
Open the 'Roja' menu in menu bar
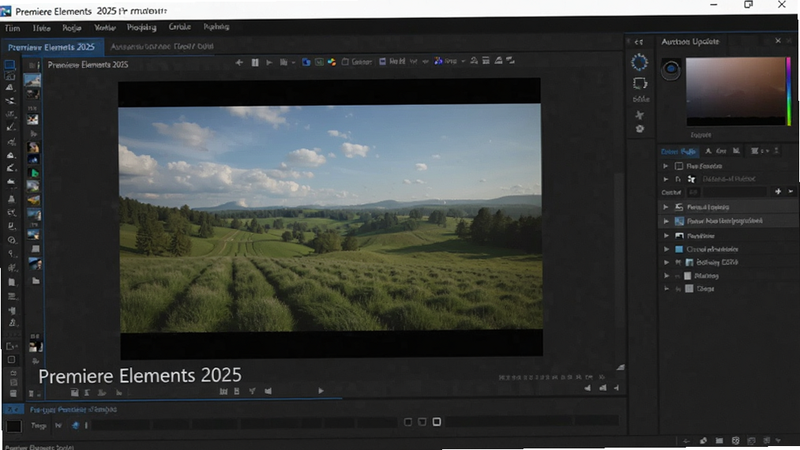pyautogui.click(x=72, y=28)
